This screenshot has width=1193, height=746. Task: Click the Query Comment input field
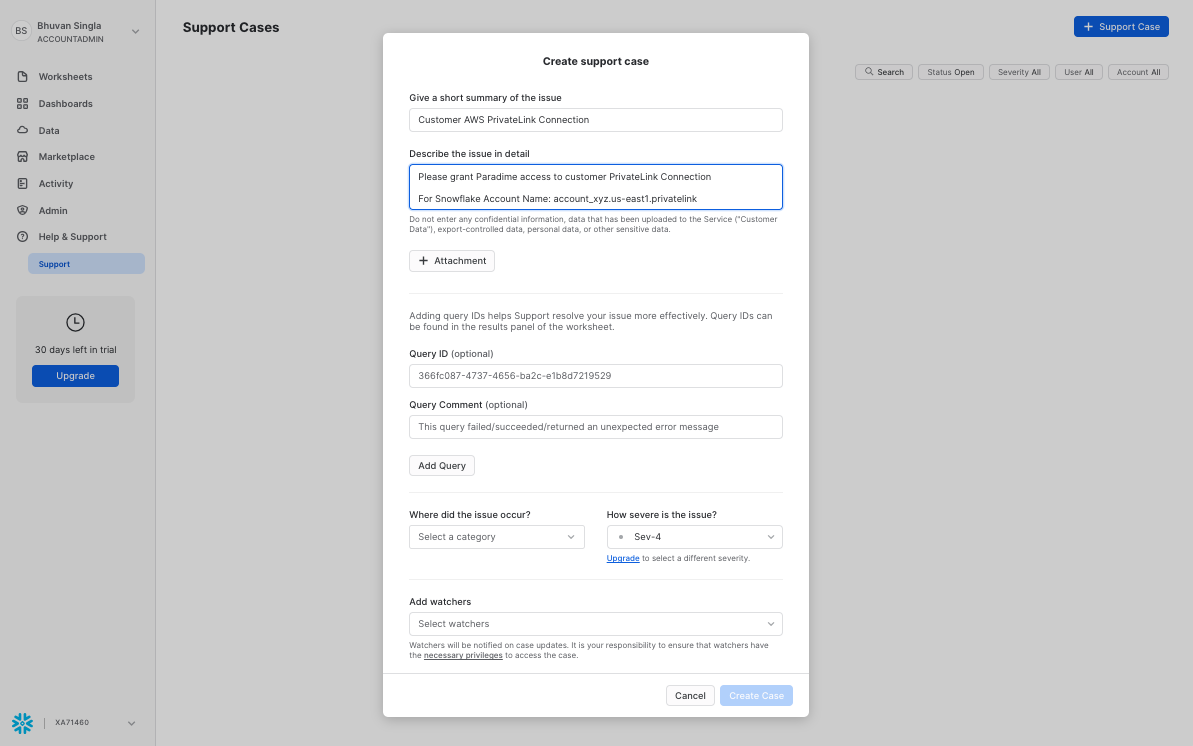(595, 427)
